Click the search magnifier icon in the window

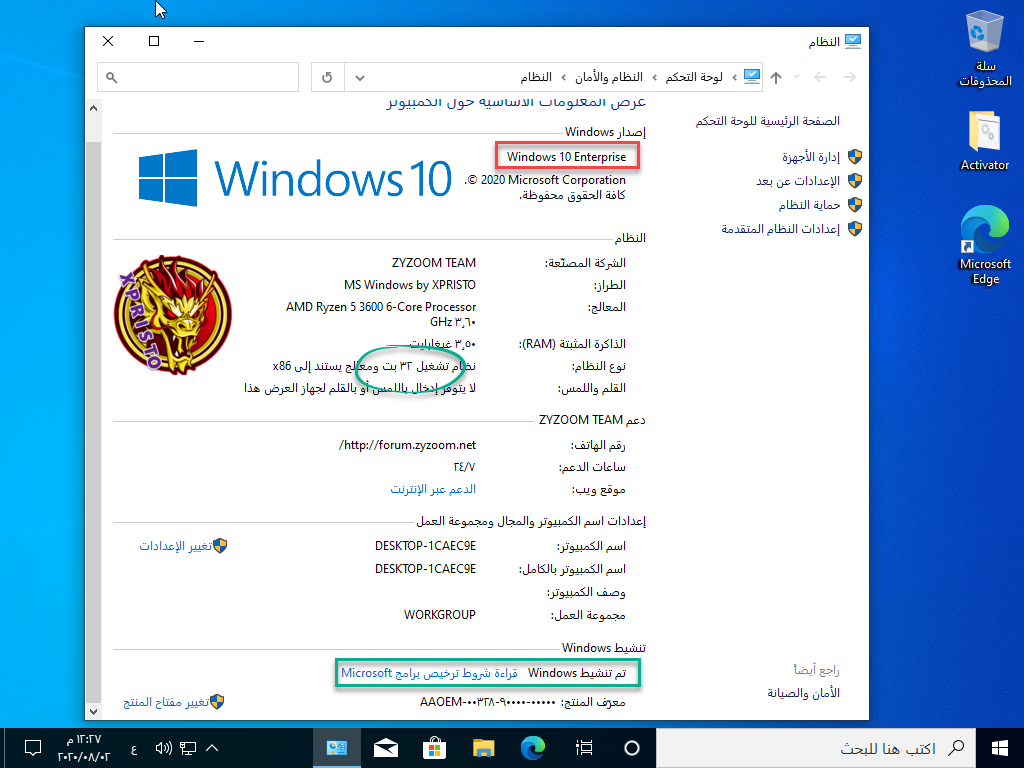[112, 78]
